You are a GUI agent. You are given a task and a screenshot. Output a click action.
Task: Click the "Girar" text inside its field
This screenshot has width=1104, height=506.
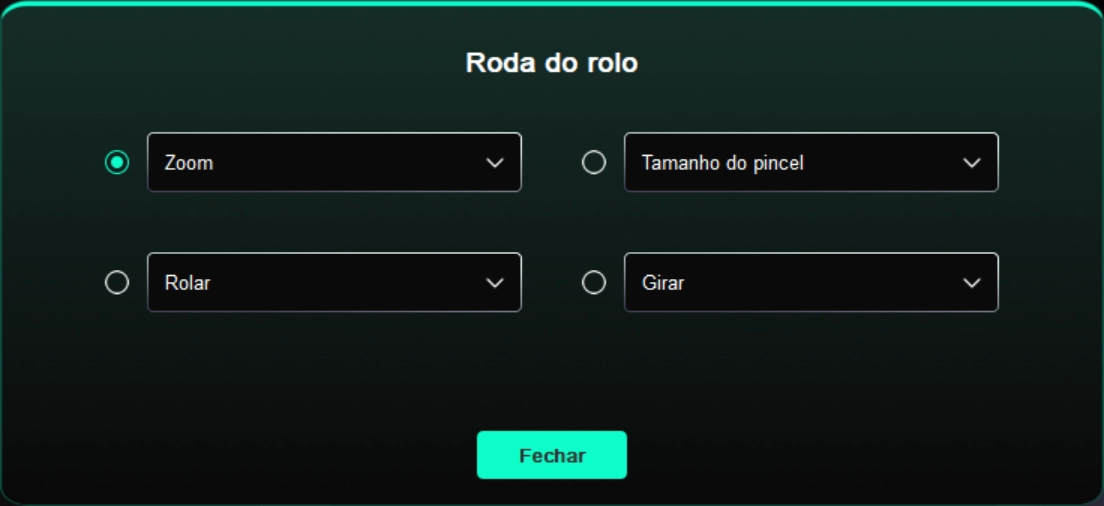663,283
